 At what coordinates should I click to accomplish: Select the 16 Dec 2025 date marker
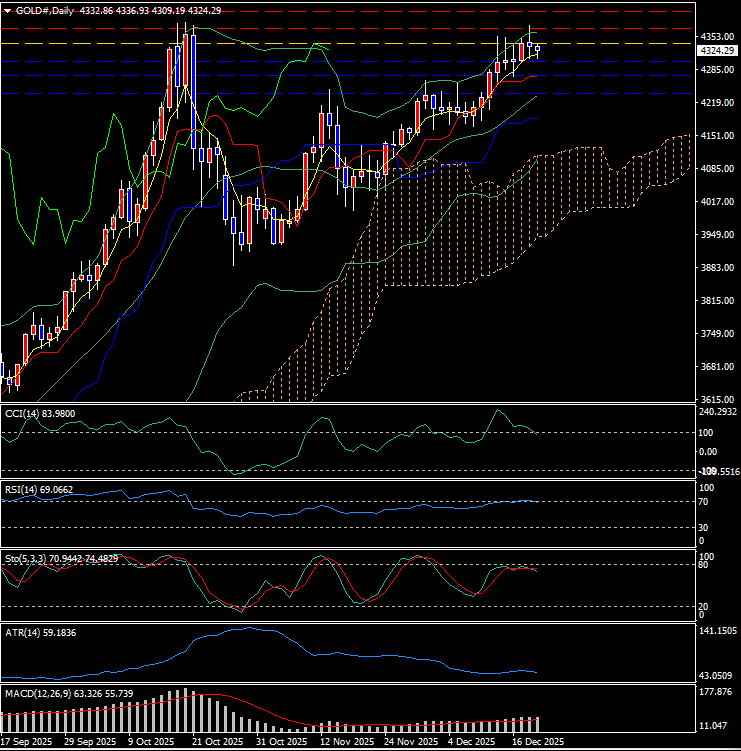537,742
